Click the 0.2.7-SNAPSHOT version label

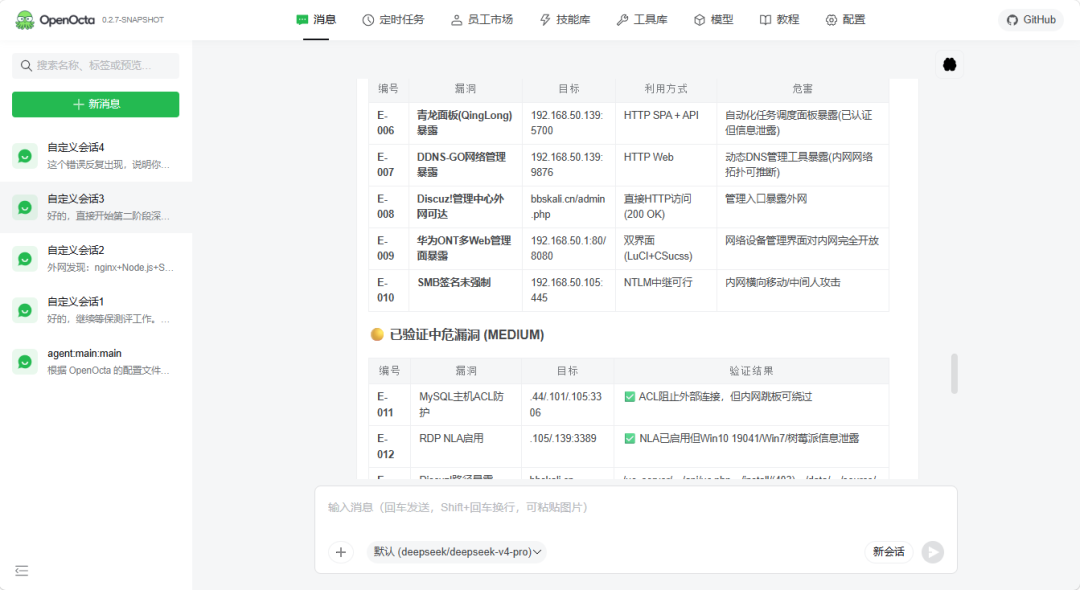click(133, 20)
